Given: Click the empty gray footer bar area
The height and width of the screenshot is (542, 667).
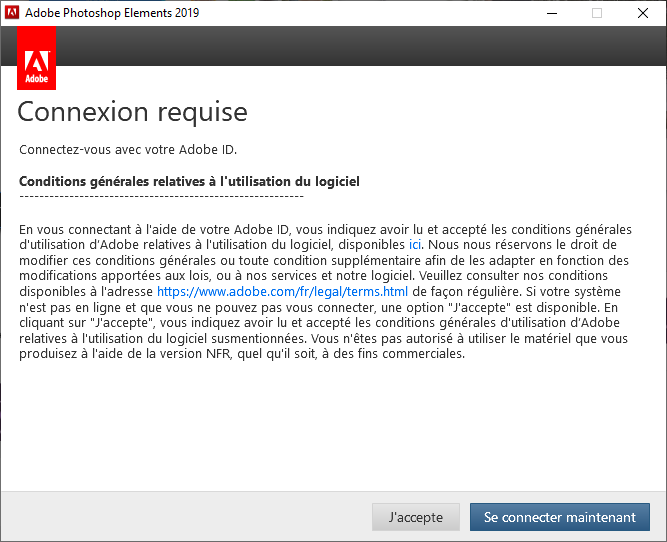Looking at the screenshot, I should coord(180,517).
